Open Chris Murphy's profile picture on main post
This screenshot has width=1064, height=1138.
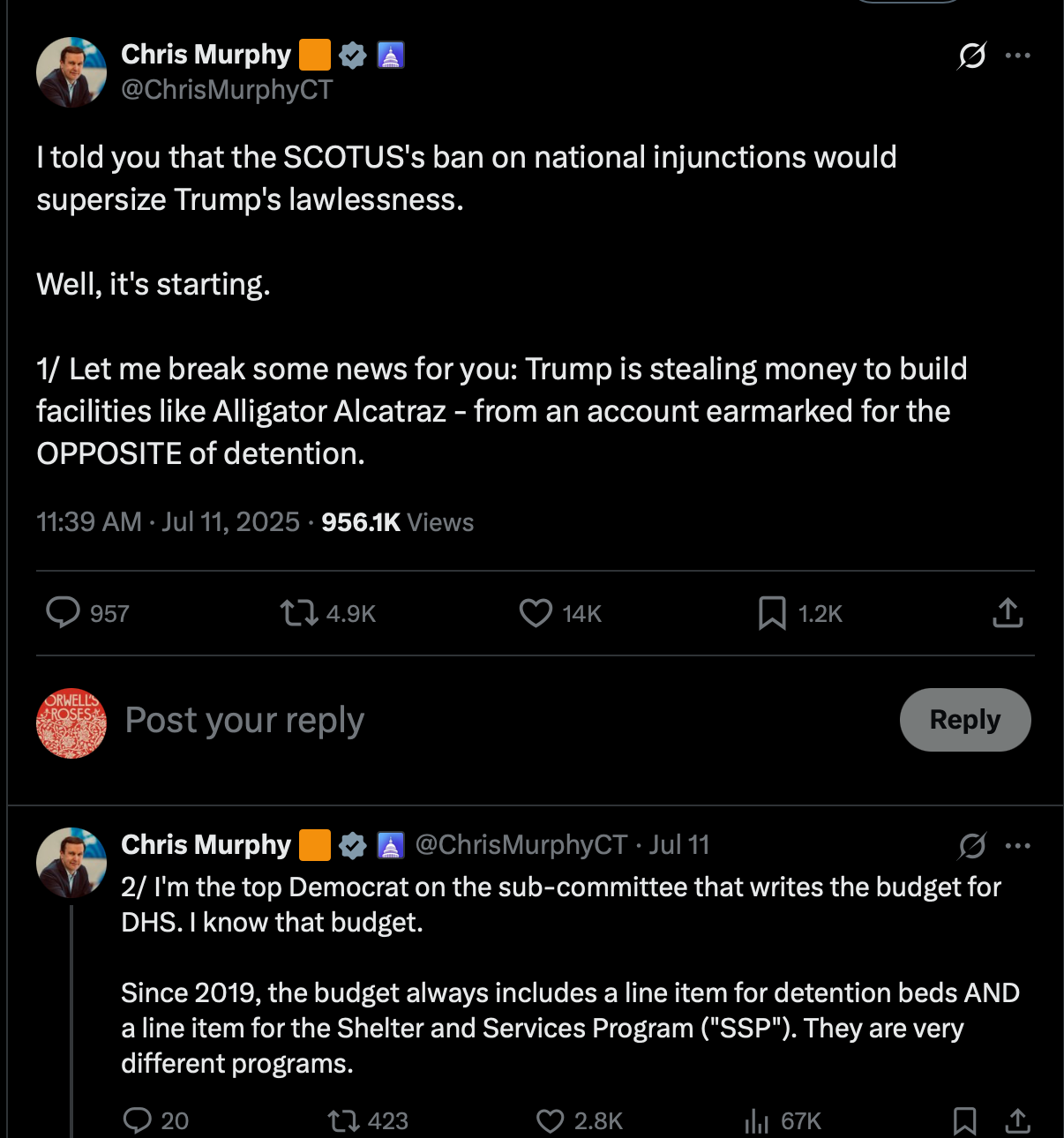point(71,72)
